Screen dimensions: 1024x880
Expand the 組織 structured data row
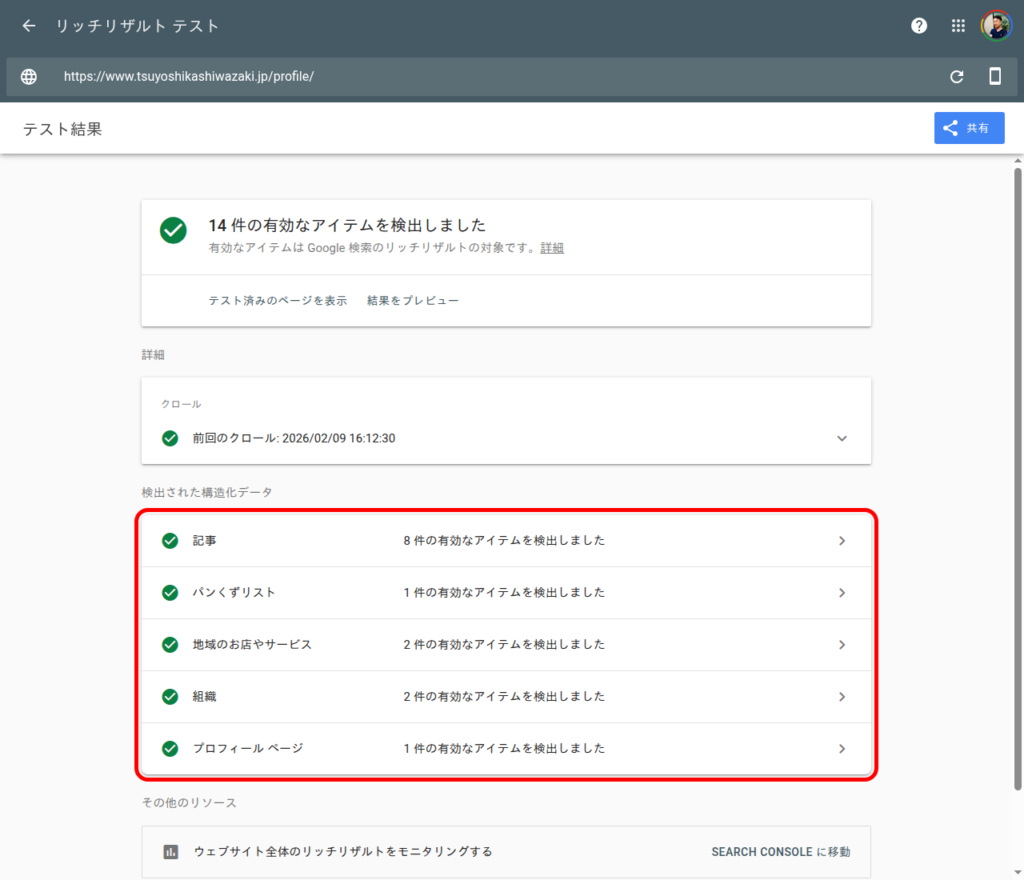click(x=842, y=696)
